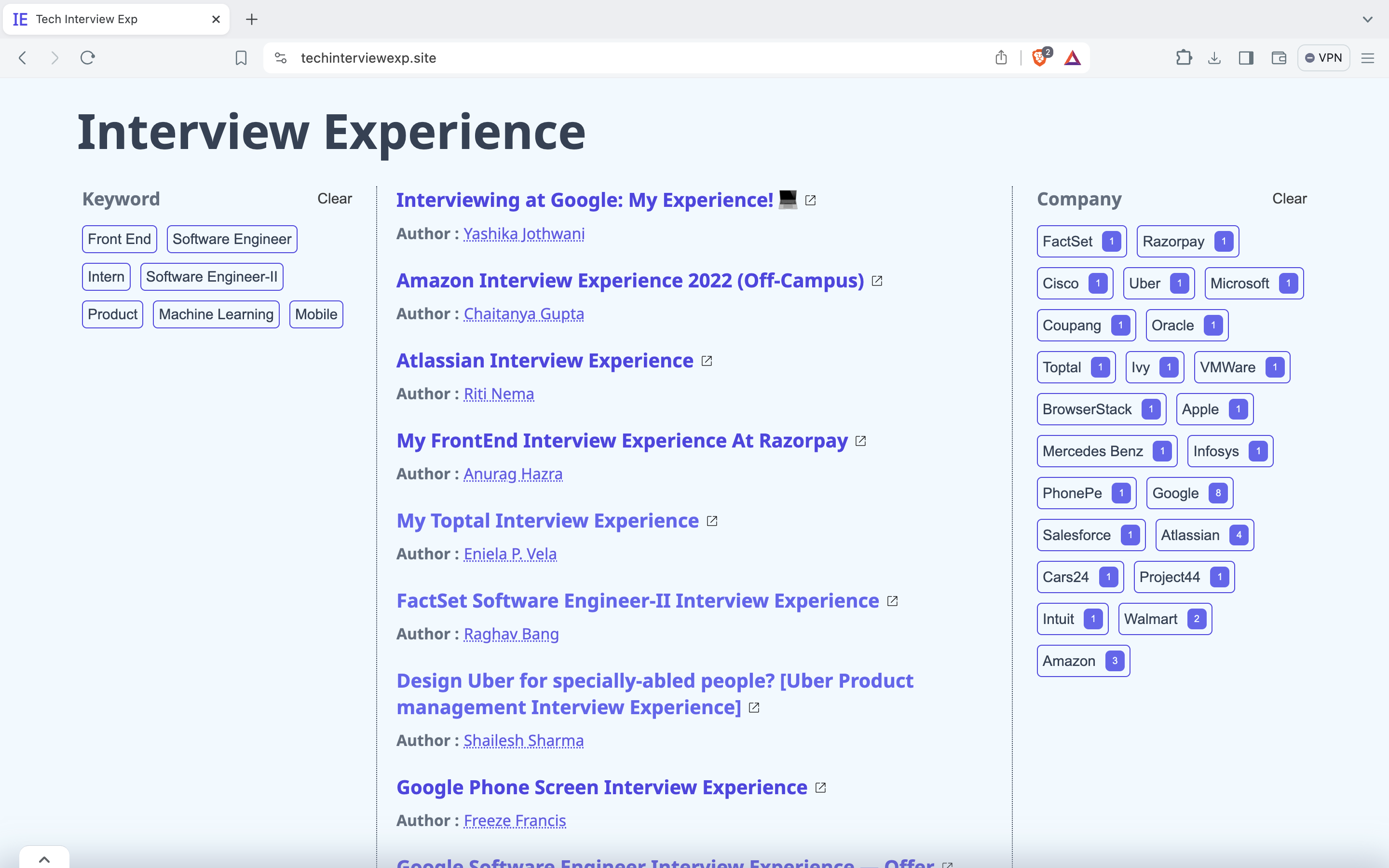
Task: Toggle the Product keyword filter
Action: tap(112, 314)
